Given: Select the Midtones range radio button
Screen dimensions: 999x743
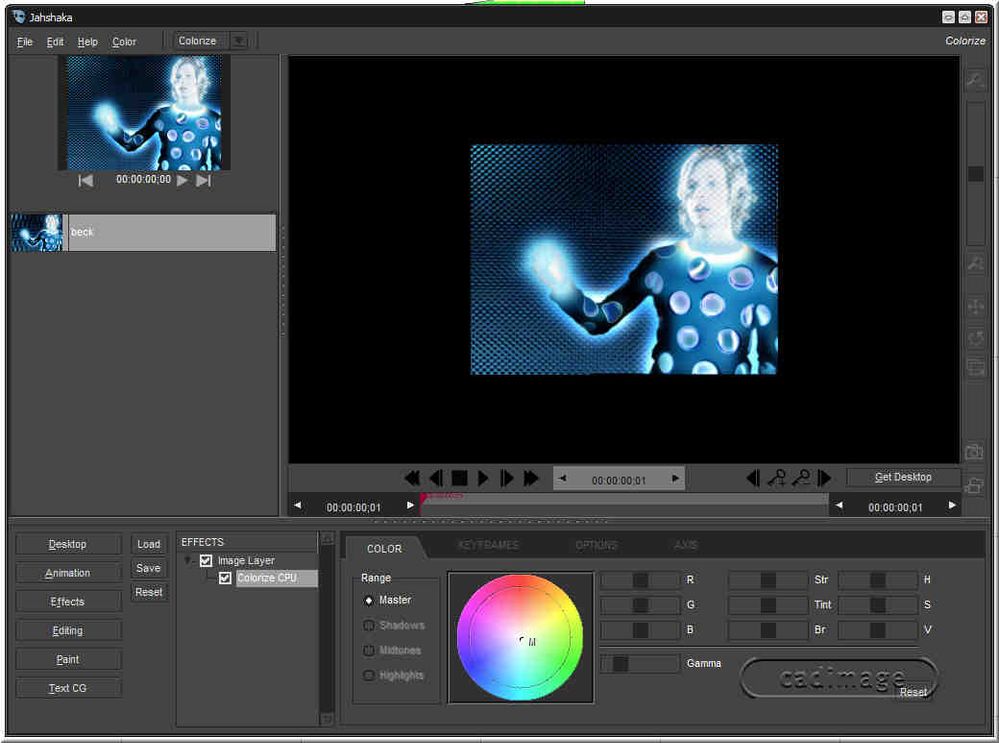Looking at the screenshot, I should (x=368, y=650).
